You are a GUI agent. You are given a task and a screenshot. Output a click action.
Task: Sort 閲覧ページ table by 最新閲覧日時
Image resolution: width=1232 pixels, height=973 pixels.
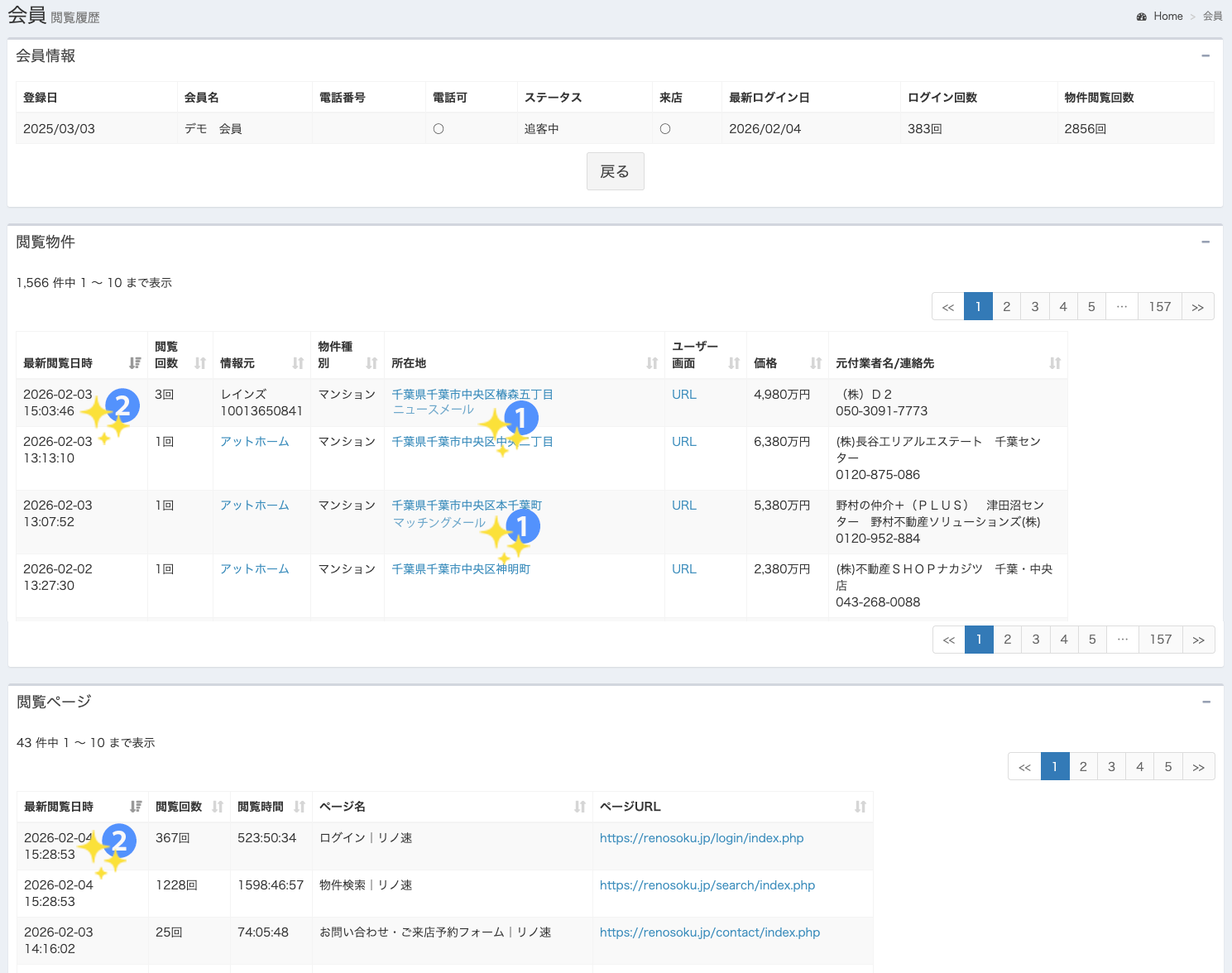pyautogui.click(x=136, y=807)
